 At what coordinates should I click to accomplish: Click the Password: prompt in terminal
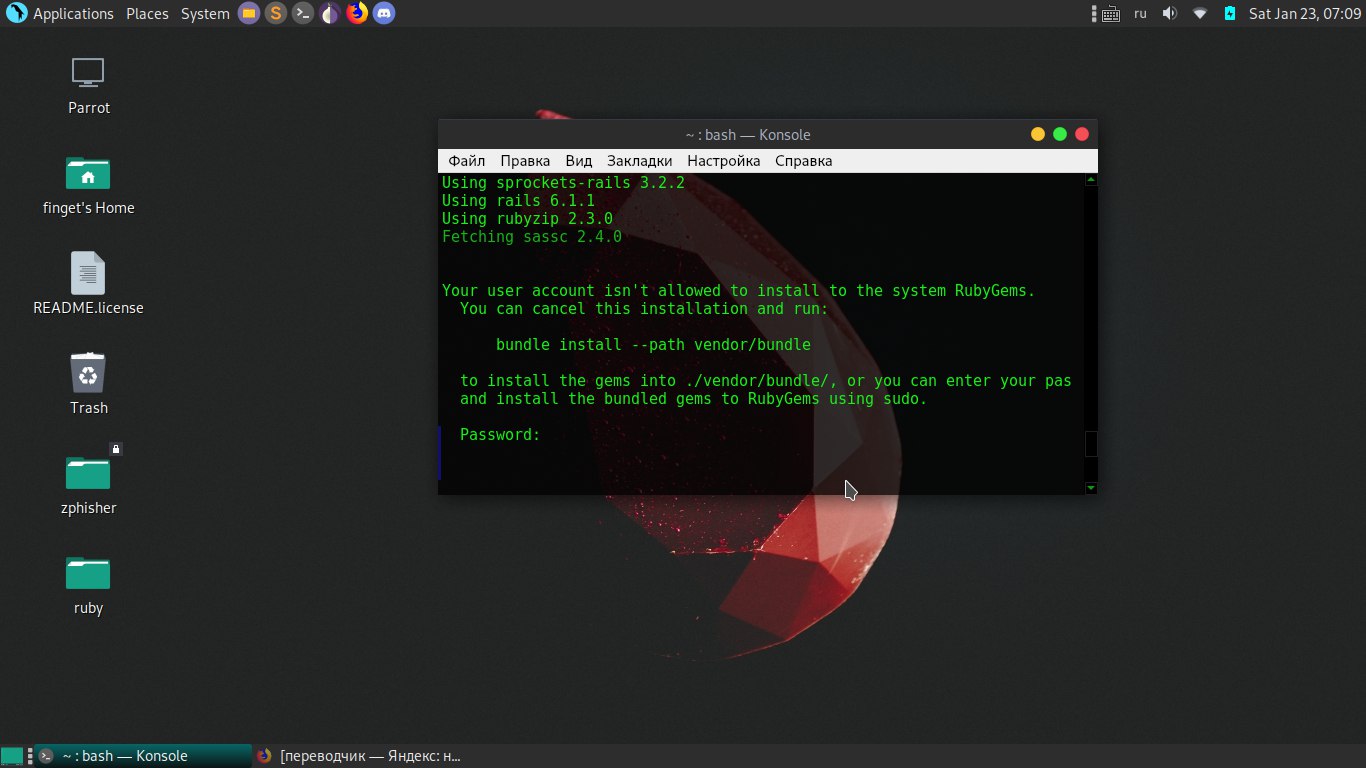[x=500, y=435]
